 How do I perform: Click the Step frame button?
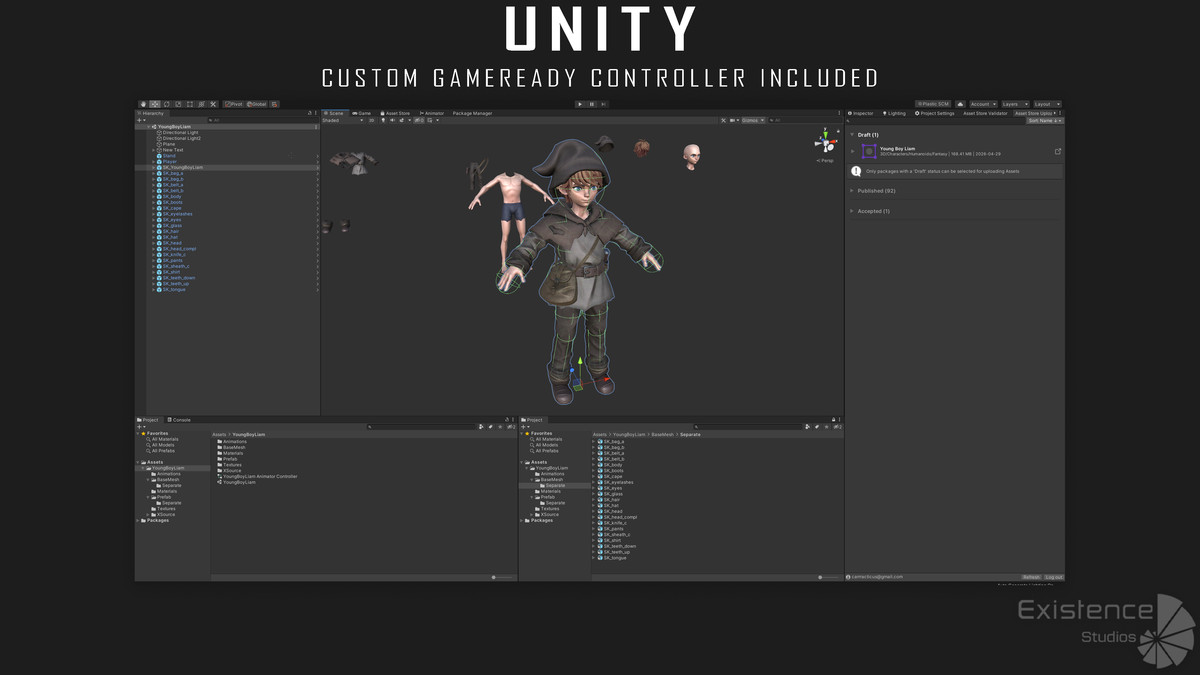[604, 104]
